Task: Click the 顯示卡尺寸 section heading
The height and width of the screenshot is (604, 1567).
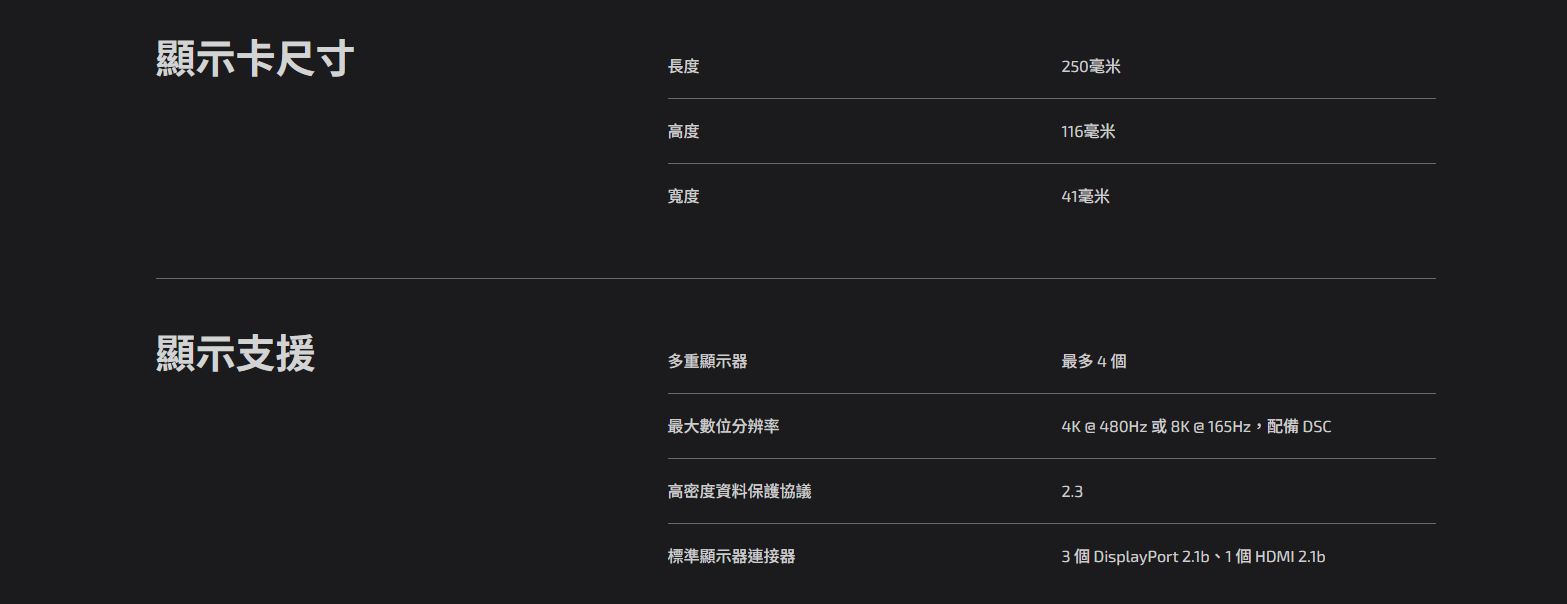Action: point(255,59)
